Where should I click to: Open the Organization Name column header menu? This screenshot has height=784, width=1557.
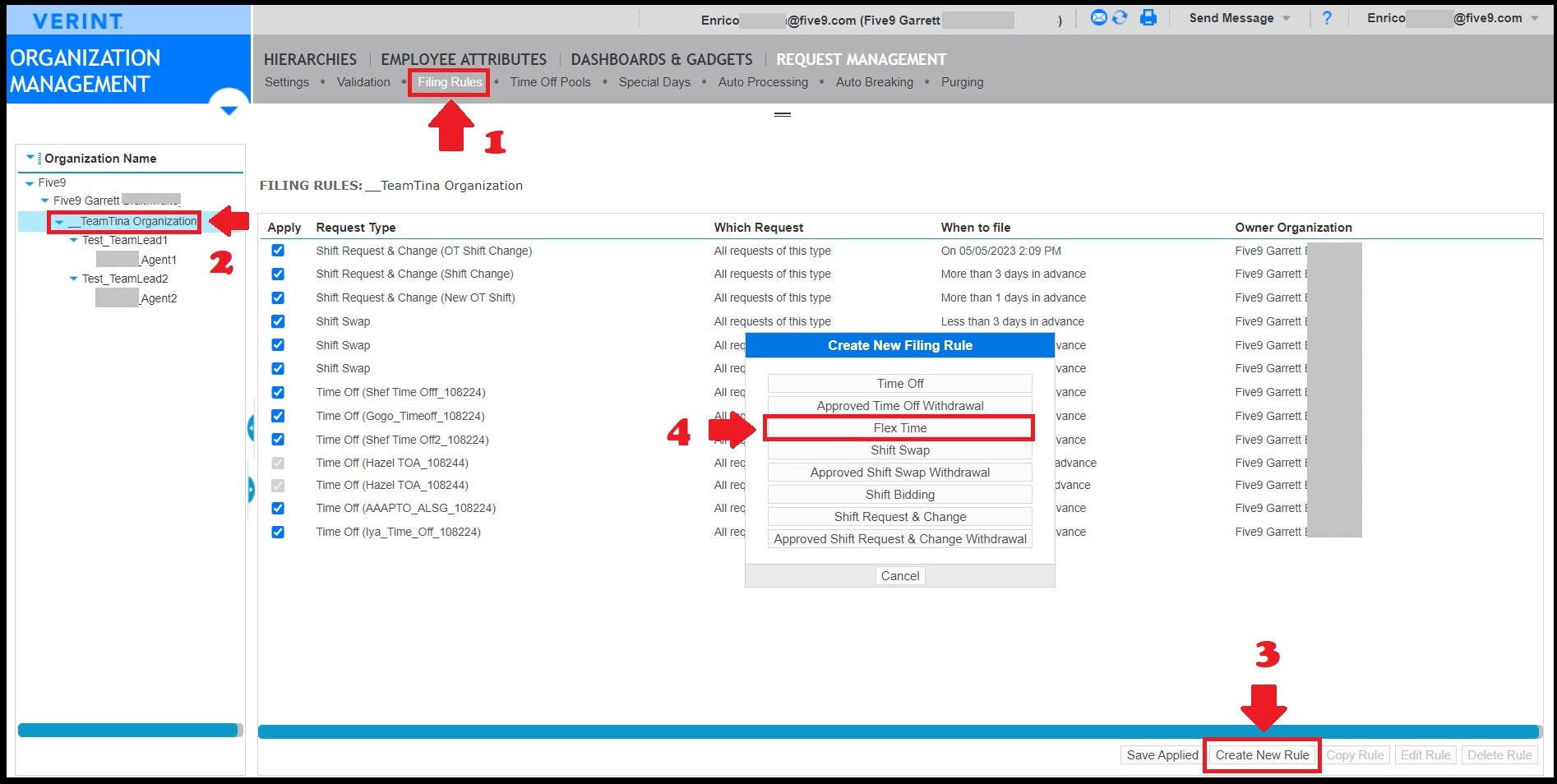tap(30, 158)
